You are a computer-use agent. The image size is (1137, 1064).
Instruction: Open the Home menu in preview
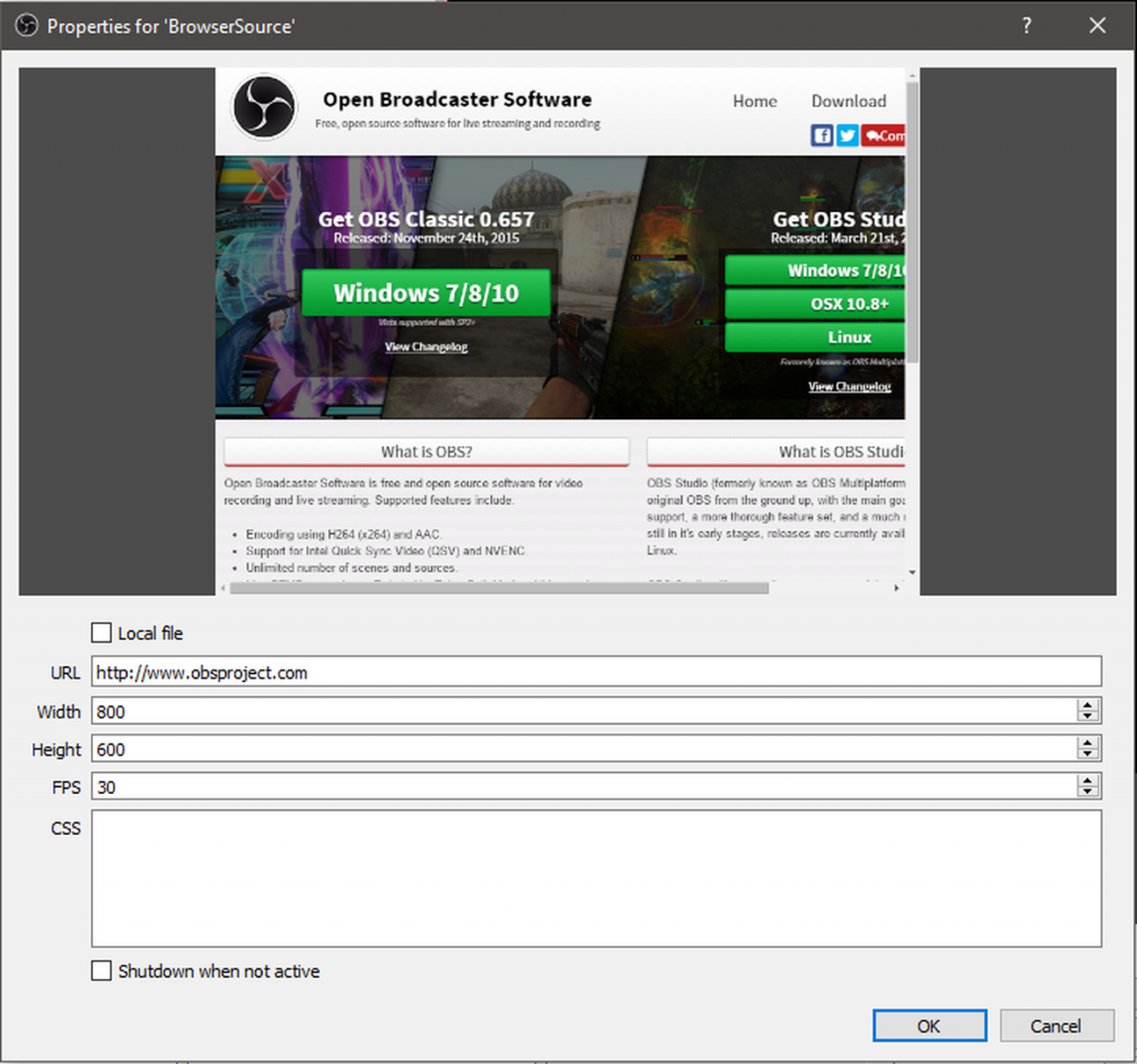point(754,101)
